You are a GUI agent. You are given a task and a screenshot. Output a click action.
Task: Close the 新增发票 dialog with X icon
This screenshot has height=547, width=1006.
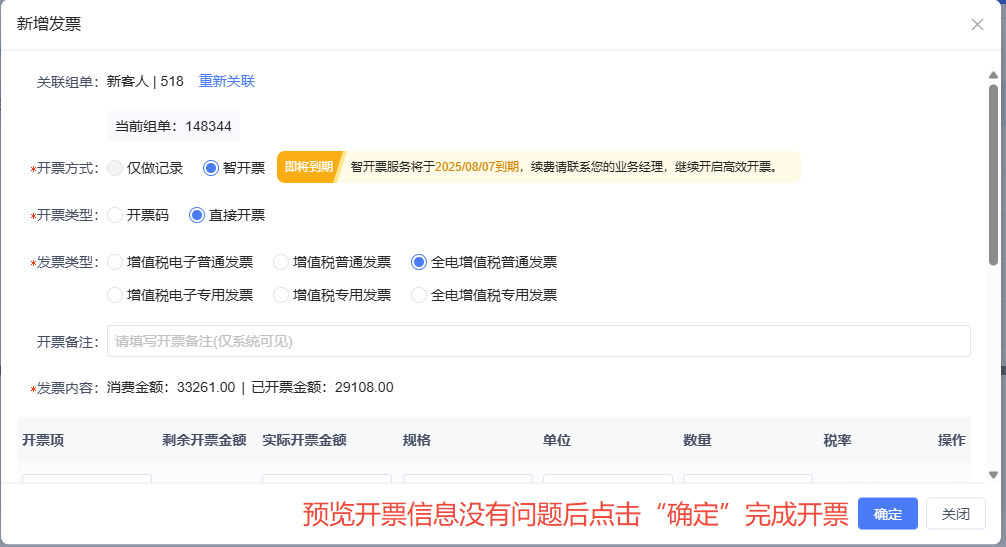[977, 24]
